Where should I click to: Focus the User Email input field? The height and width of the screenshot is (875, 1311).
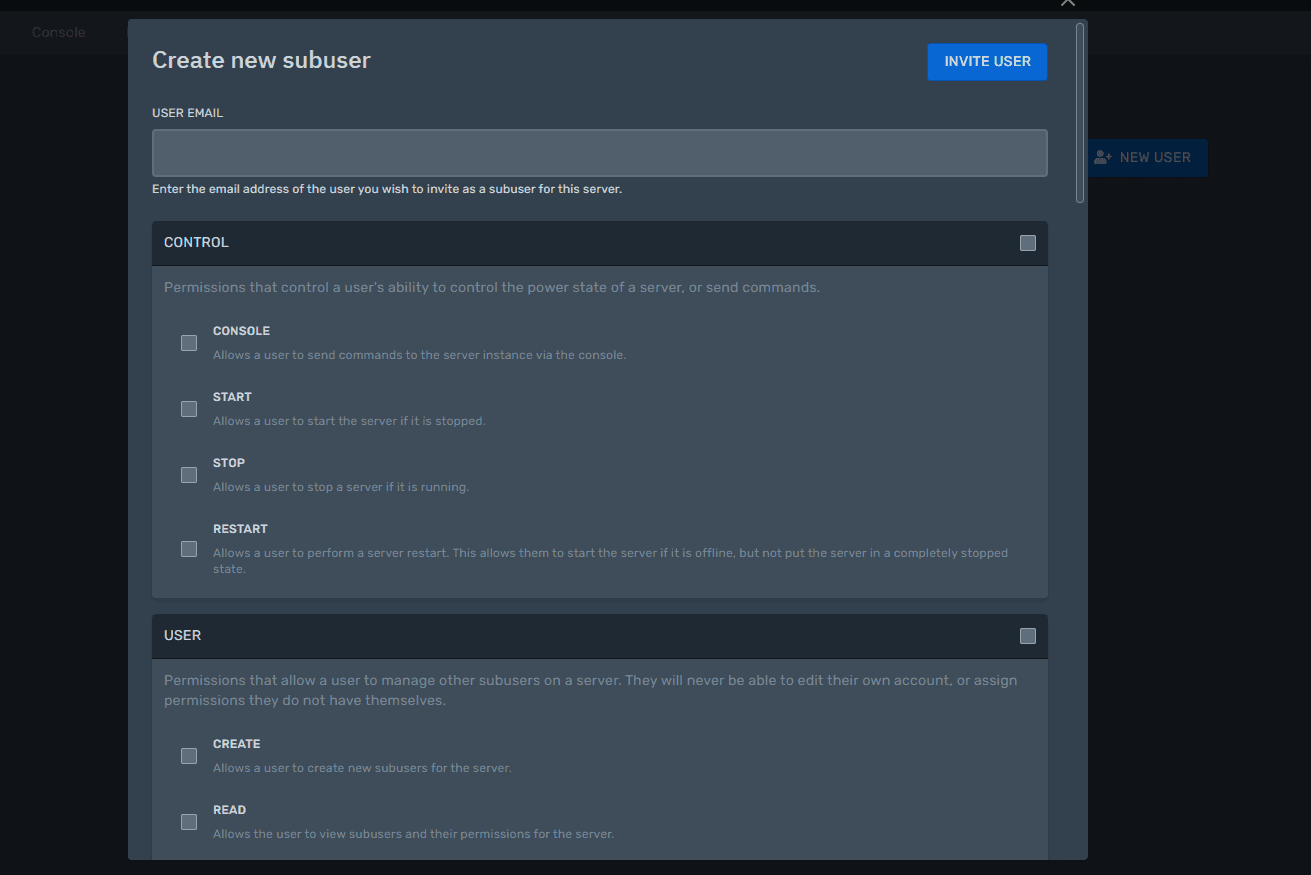click(599, 153)
